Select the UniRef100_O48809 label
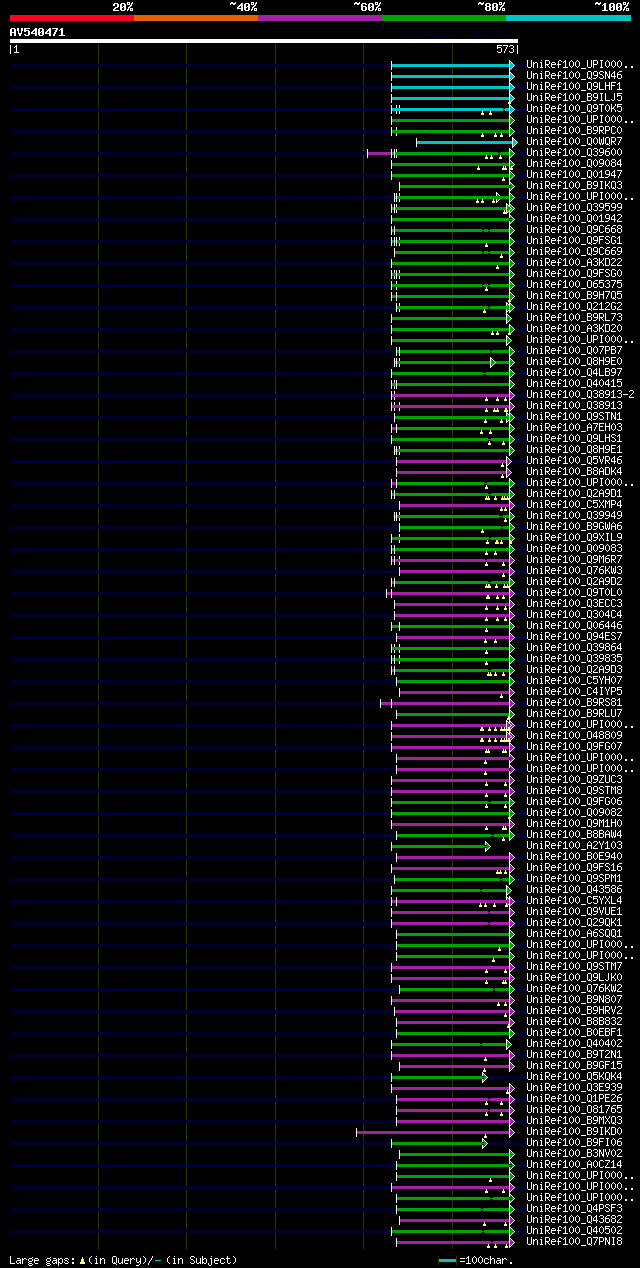This screenshot has width=640, height=1268. [574, 735]
